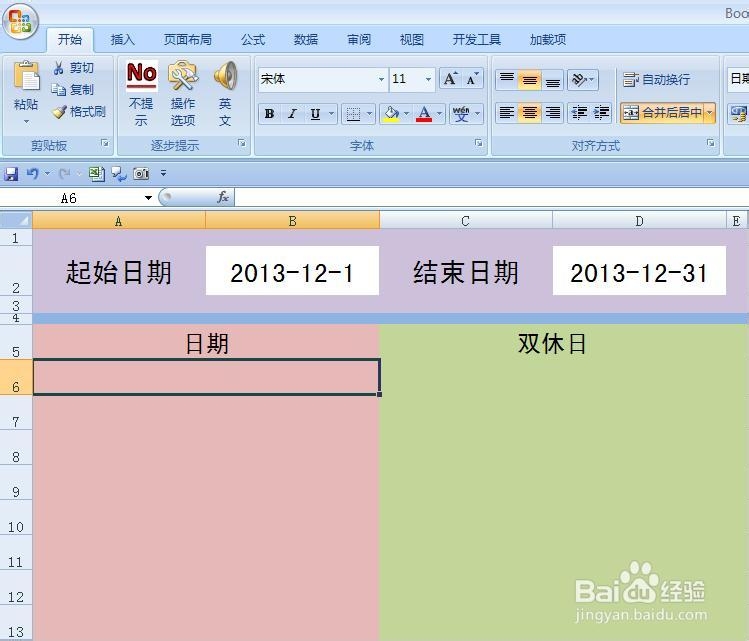This screenshot has height=641, width=749.
Task: Toggle align text right
Action: point(552,113)
